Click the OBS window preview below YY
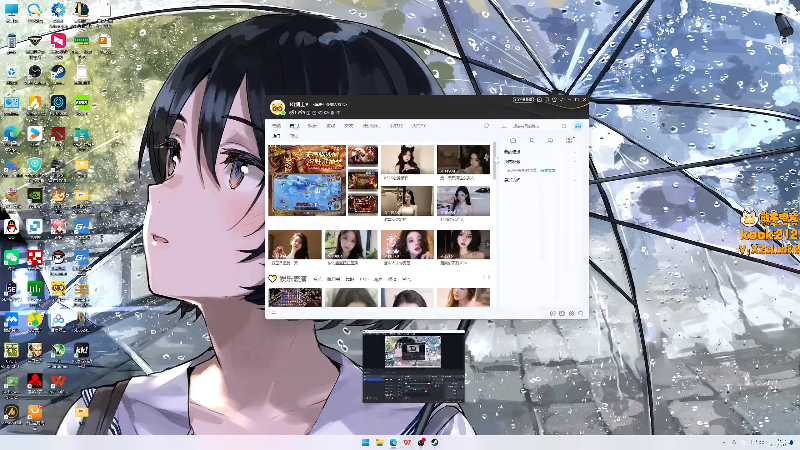The image size is (800, 450). click(x=414, y=367)
